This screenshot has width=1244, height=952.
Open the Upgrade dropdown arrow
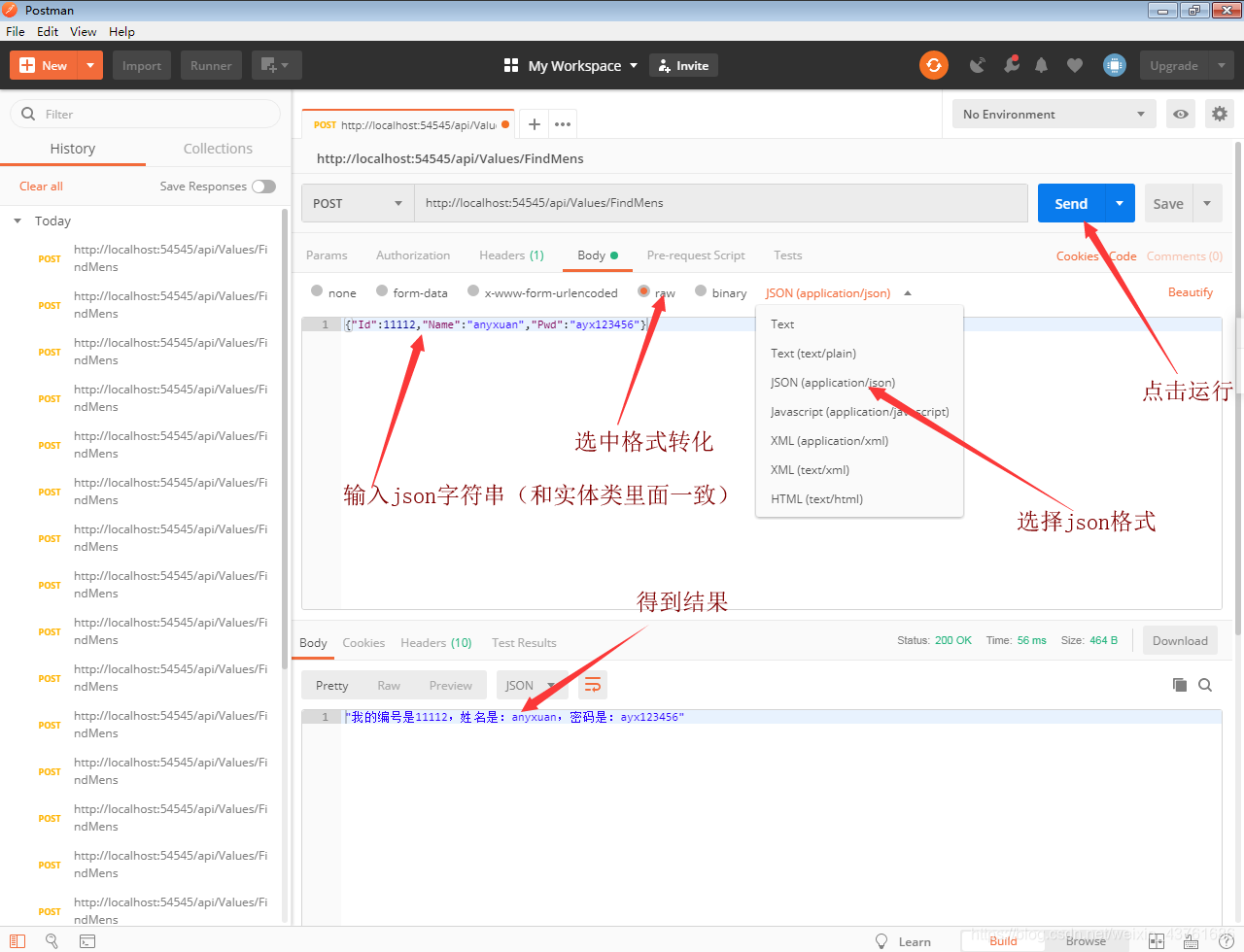(1222, 65)
